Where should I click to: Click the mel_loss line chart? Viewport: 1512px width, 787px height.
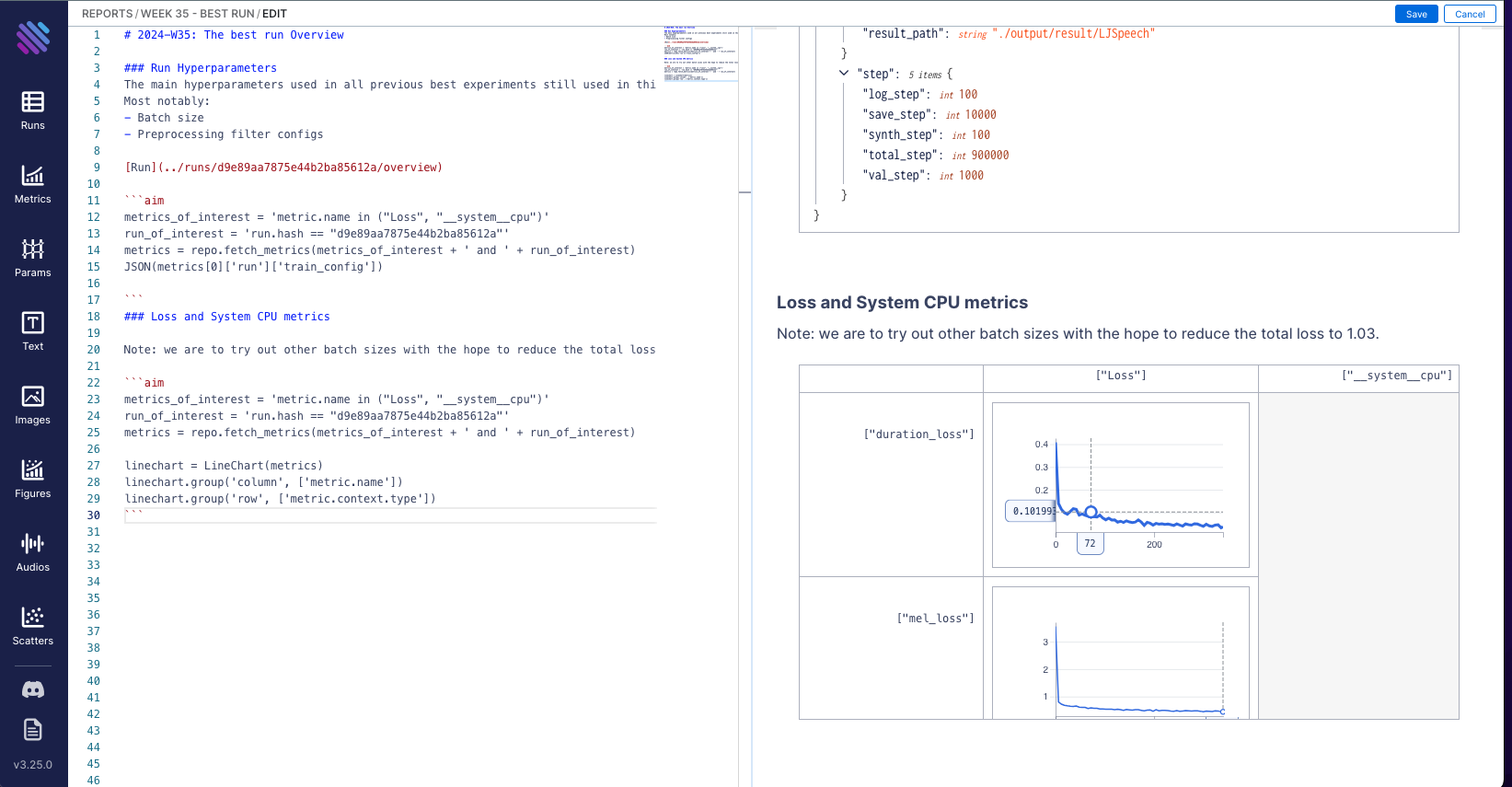(x=1121, y=653)
